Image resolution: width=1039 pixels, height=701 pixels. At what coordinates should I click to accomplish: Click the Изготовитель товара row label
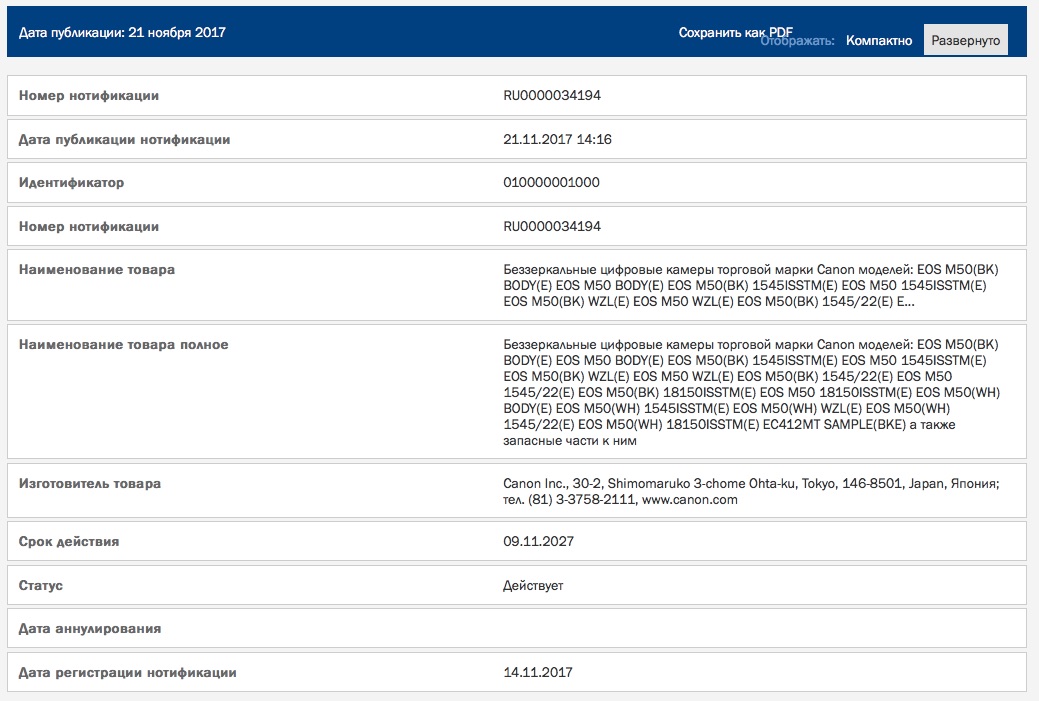[x=89, y=484]
